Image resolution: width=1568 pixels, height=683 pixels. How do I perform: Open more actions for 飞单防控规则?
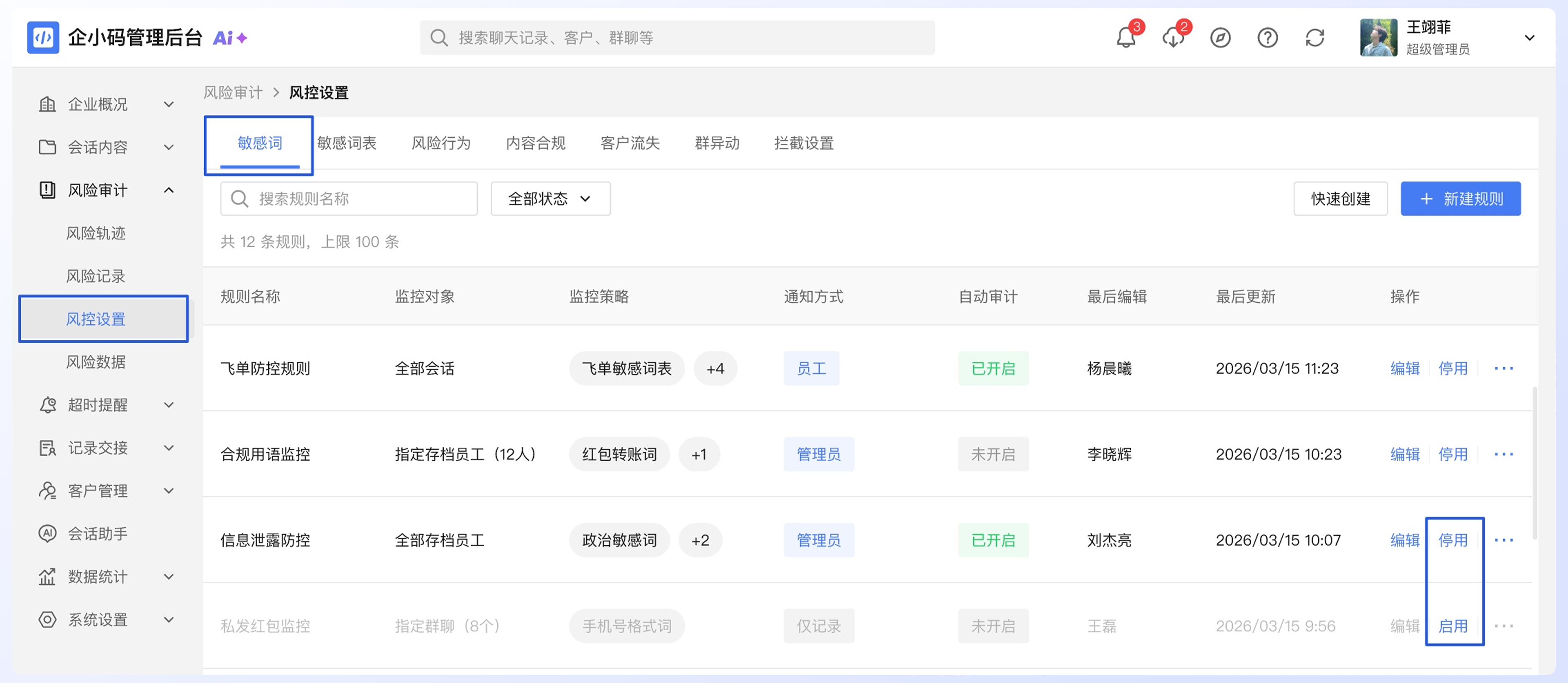(x=1503, y=368)
